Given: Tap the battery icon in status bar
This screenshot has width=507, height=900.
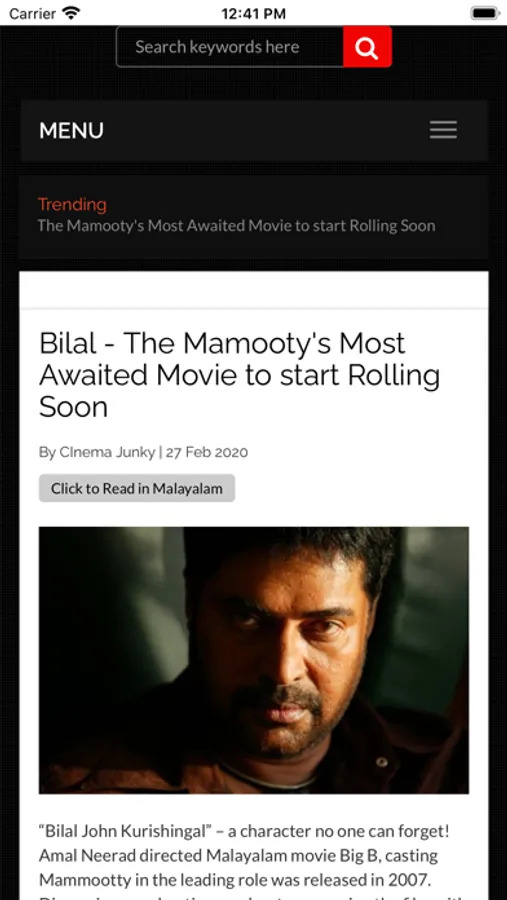Looking at the screenshot, I should point(485,13).
